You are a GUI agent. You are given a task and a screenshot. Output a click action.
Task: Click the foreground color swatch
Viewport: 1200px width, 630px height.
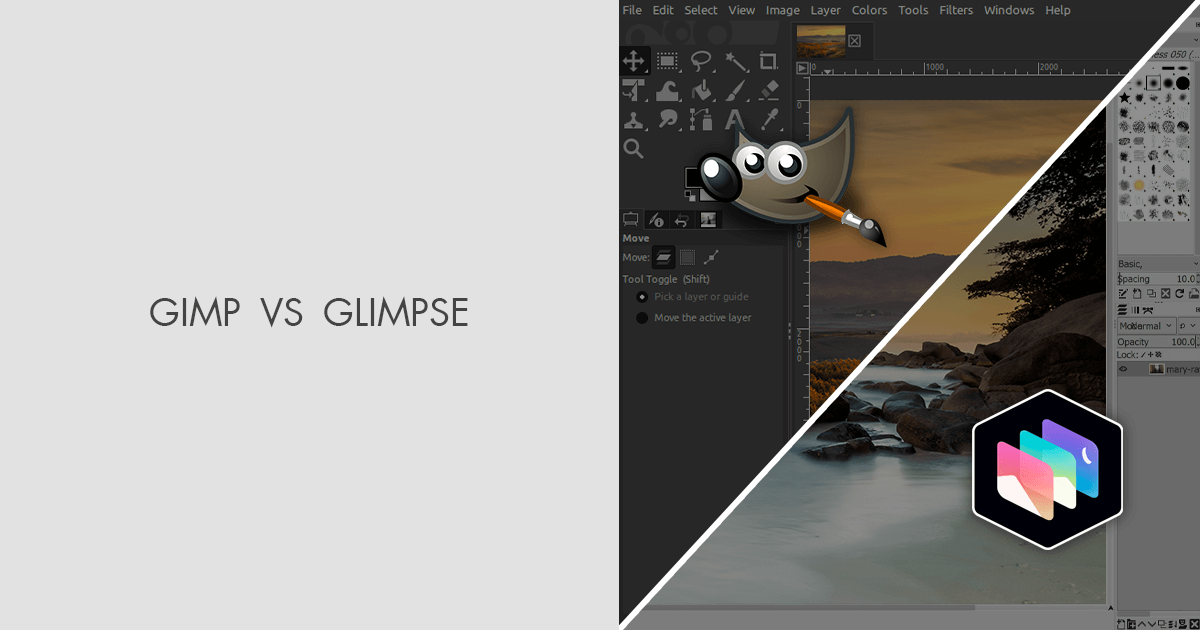pyautogui.click(x=694, y=177)
